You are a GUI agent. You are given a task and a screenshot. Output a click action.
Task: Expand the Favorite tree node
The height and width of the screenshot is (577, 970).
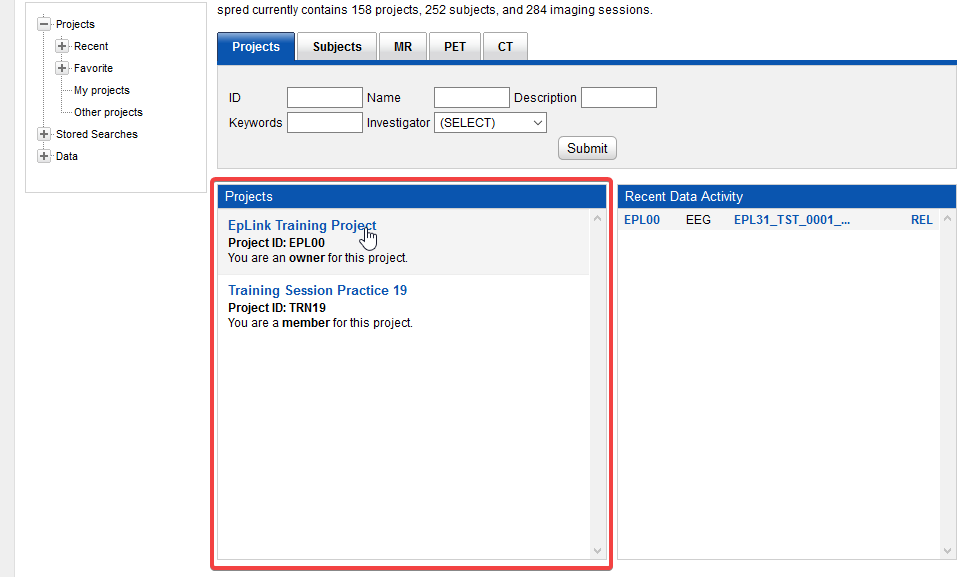pyautogui.click(x=62, y=68)
